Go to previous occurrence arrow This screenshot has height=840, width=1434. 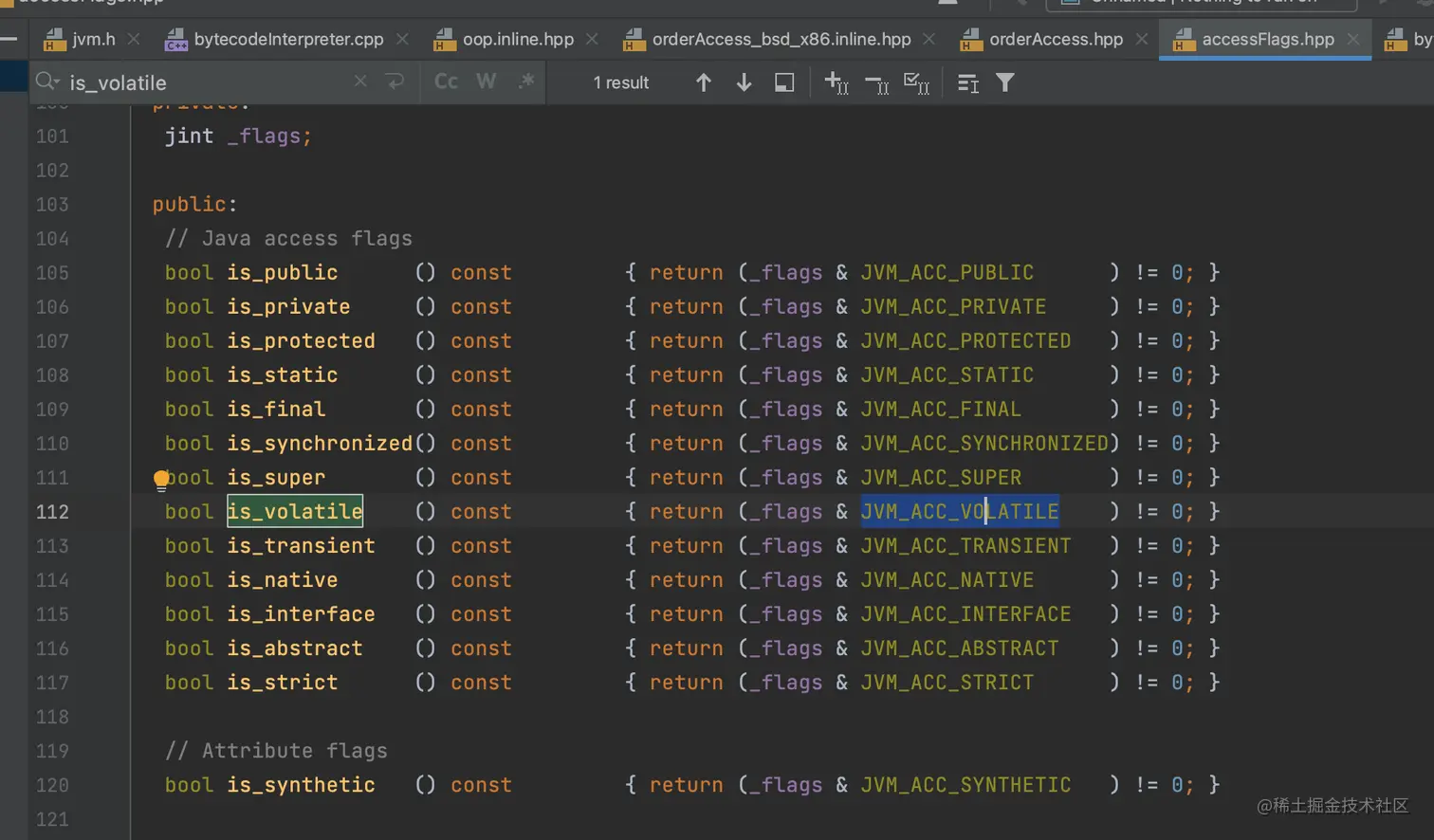coord(704,82)
